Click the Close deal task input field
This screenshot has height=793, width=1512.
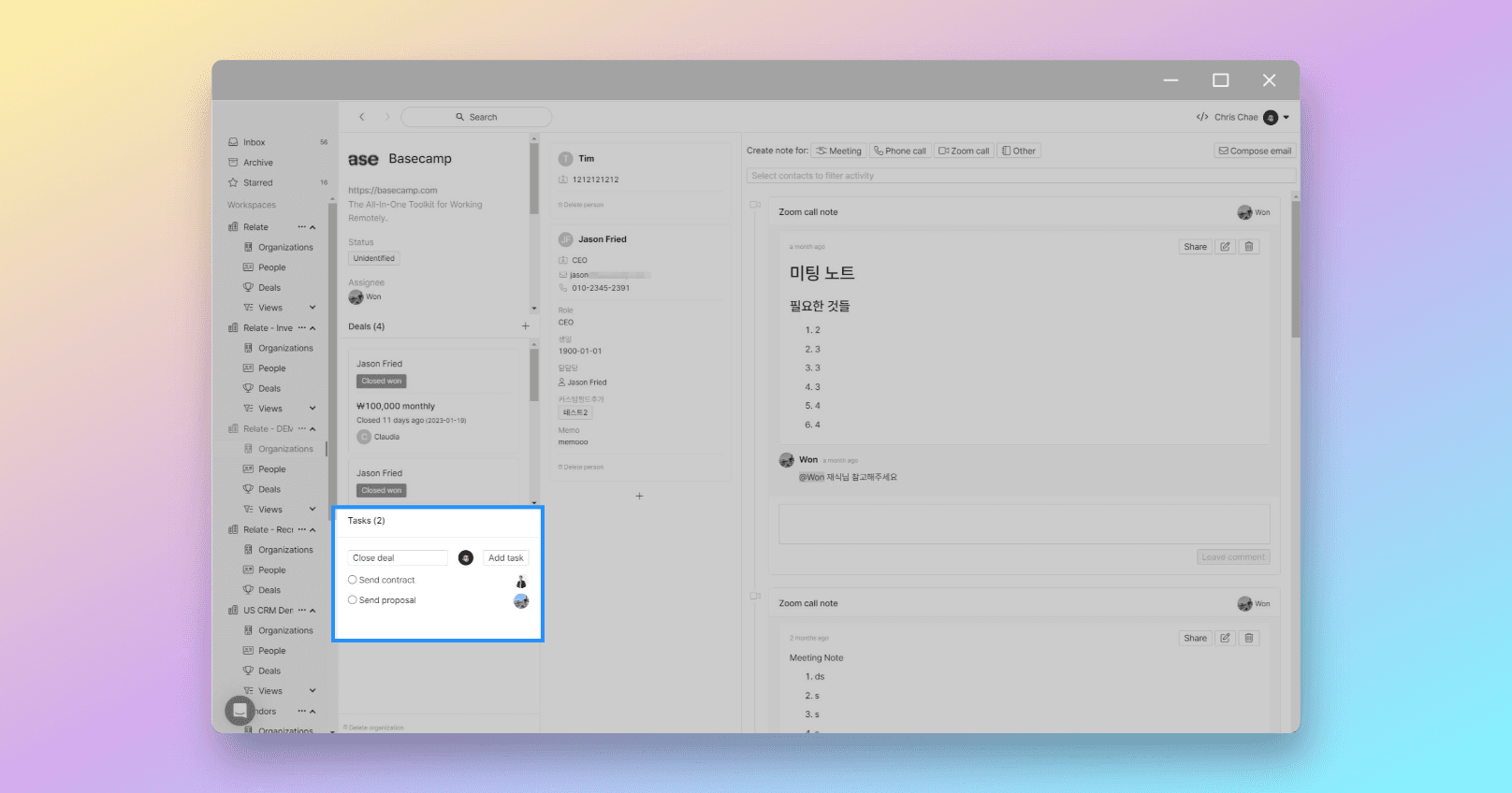coord(398,557)
